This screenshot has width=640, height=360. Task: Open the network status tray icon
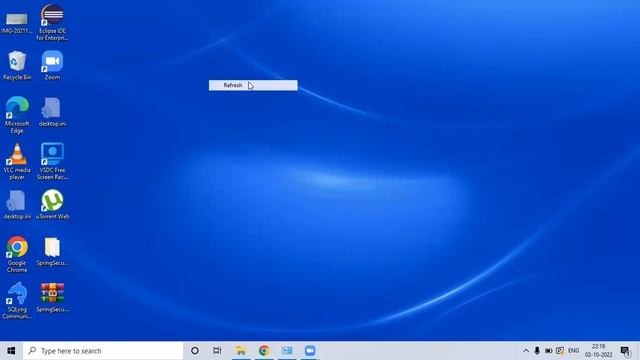click(560, 351)
